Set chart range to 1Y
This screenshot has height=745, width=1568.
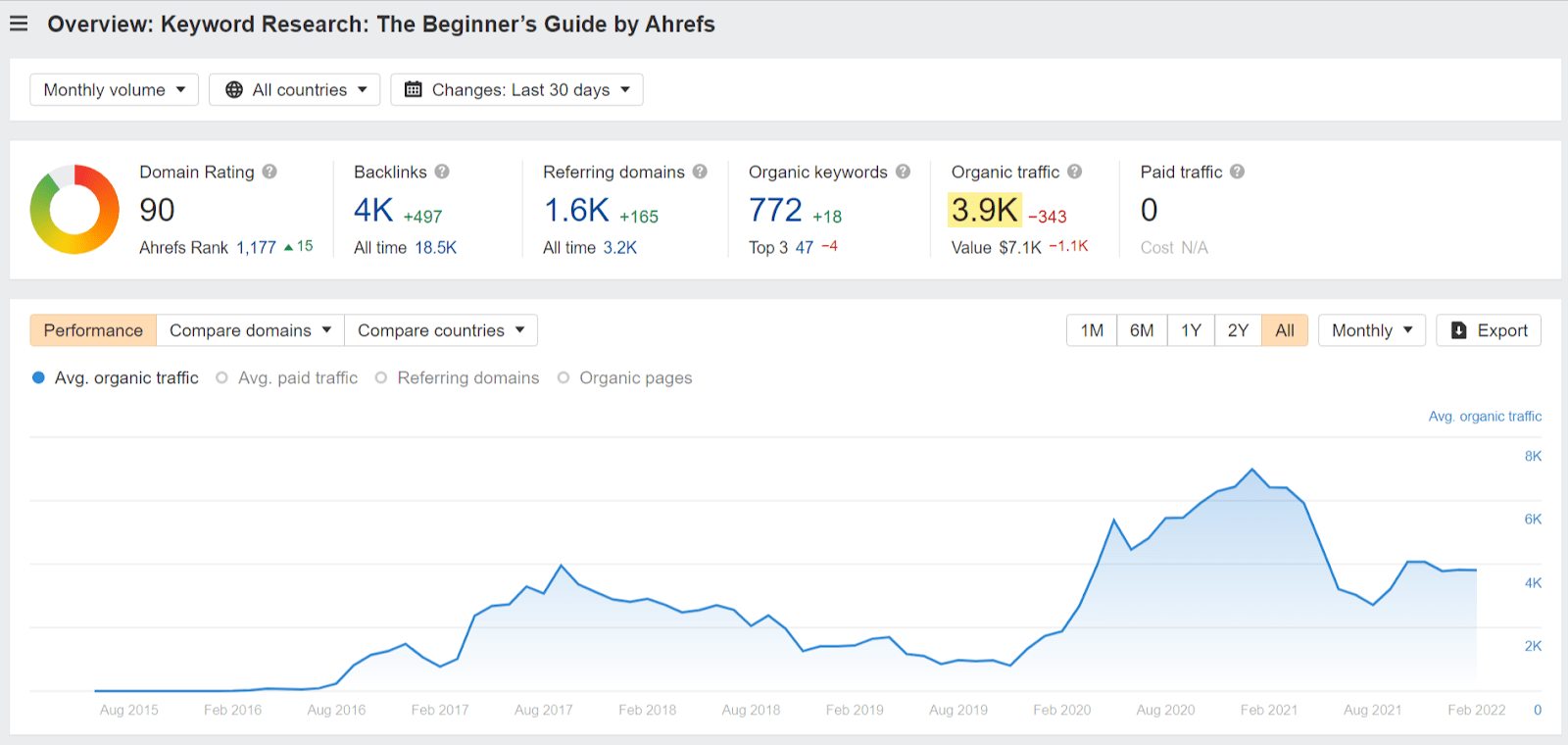[x=1191, y=330]
